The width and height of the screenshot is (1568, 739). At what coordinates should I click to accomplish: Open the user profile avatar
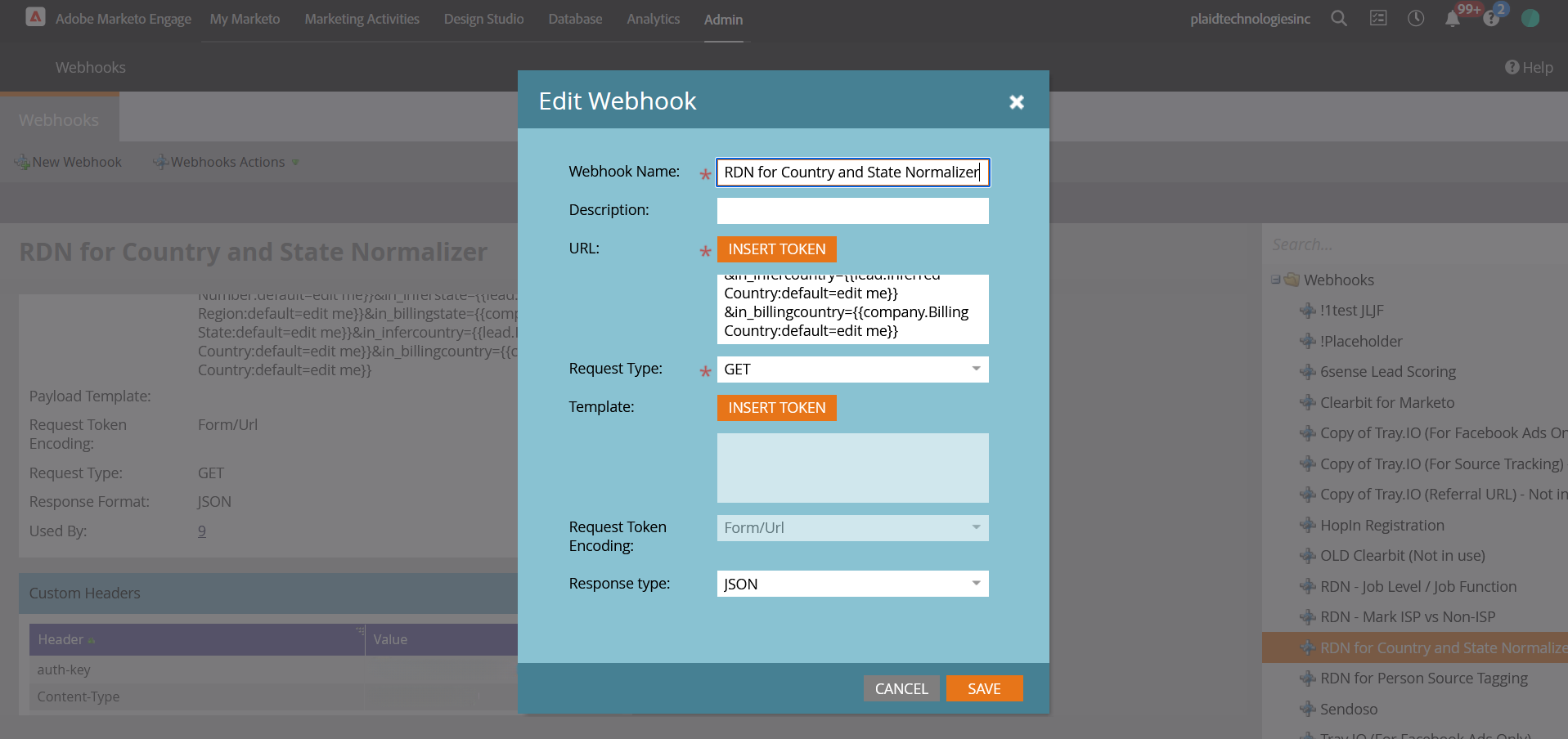point(1530,18)
